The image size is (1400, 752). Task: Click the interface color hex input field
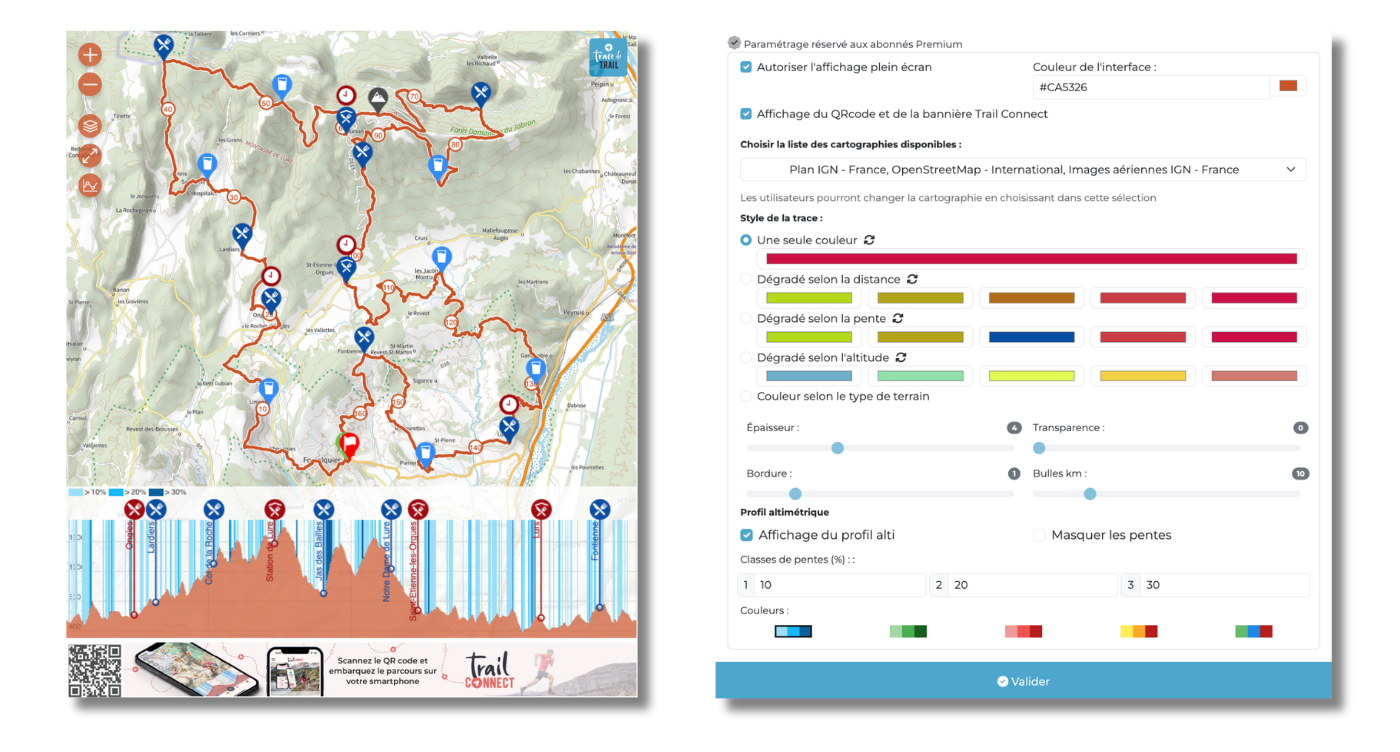(x=1150, y=87)
